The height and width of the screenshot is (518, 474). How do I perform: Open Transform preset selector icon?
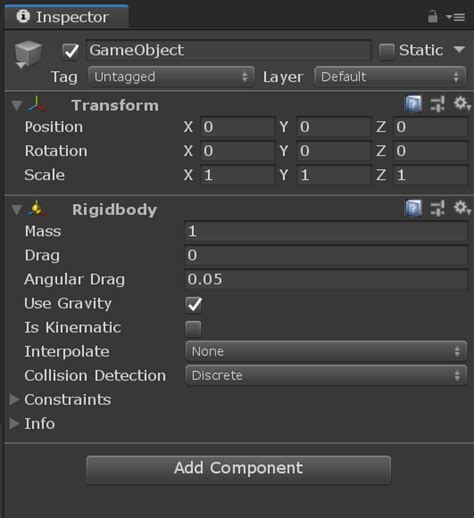click(437, 104)
